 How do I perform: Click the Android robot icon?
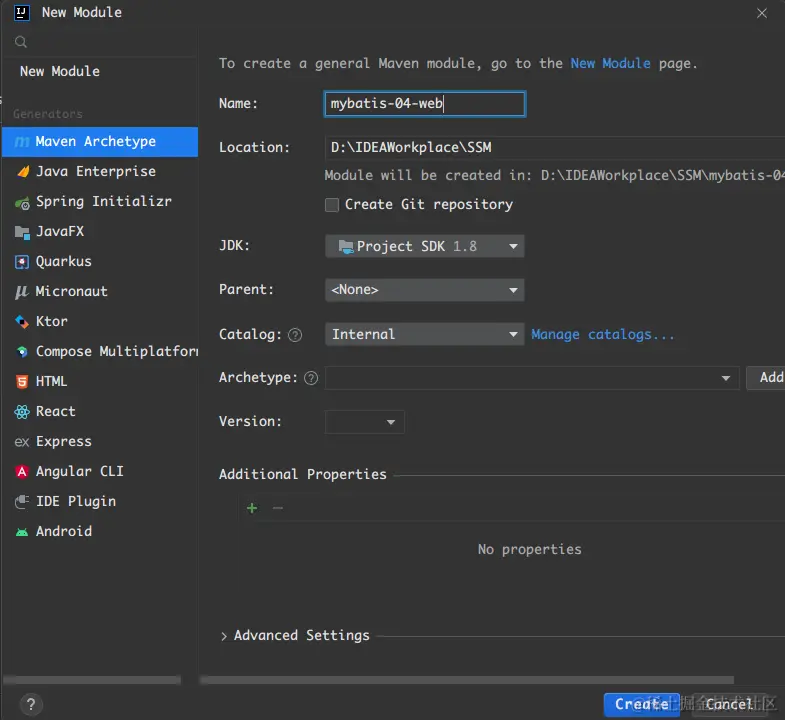coord(22,532)
